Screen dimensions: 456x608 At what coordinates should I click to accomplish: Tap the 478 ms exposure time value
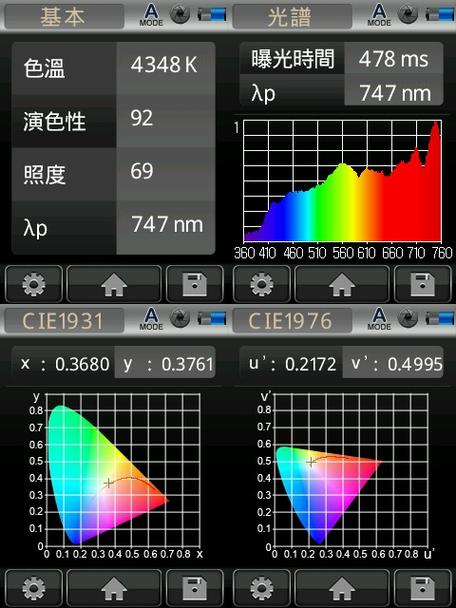click(x=394, y=59)
